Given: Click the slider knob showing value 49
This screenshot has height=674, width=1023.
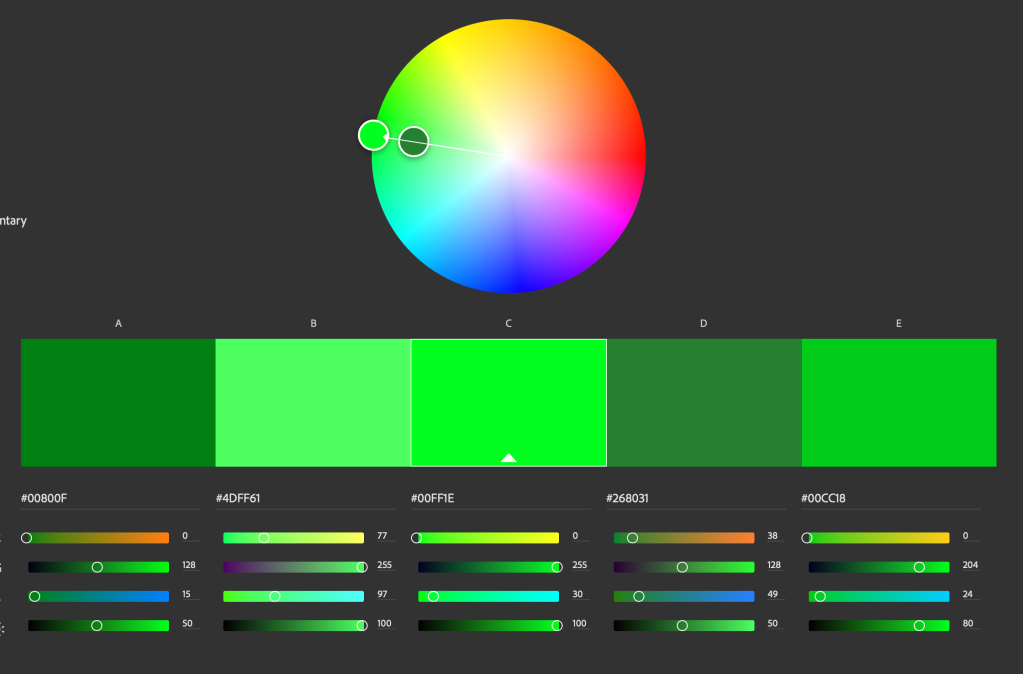Looking at the screenshot, I should 639,596.
